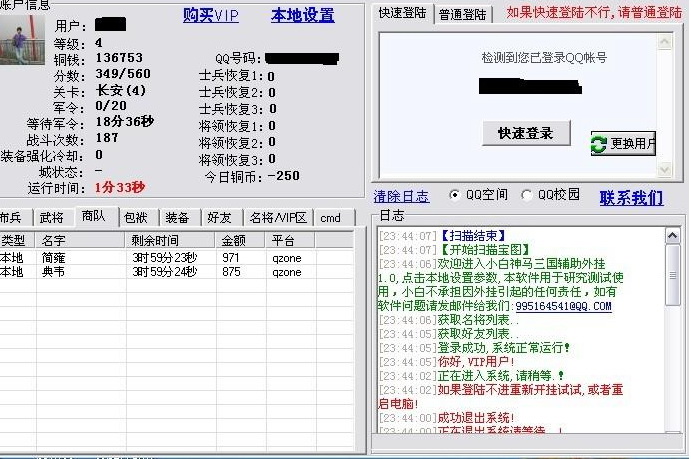Switch to the 布兵 tab
691x459 pixels.
click(13, 218)
